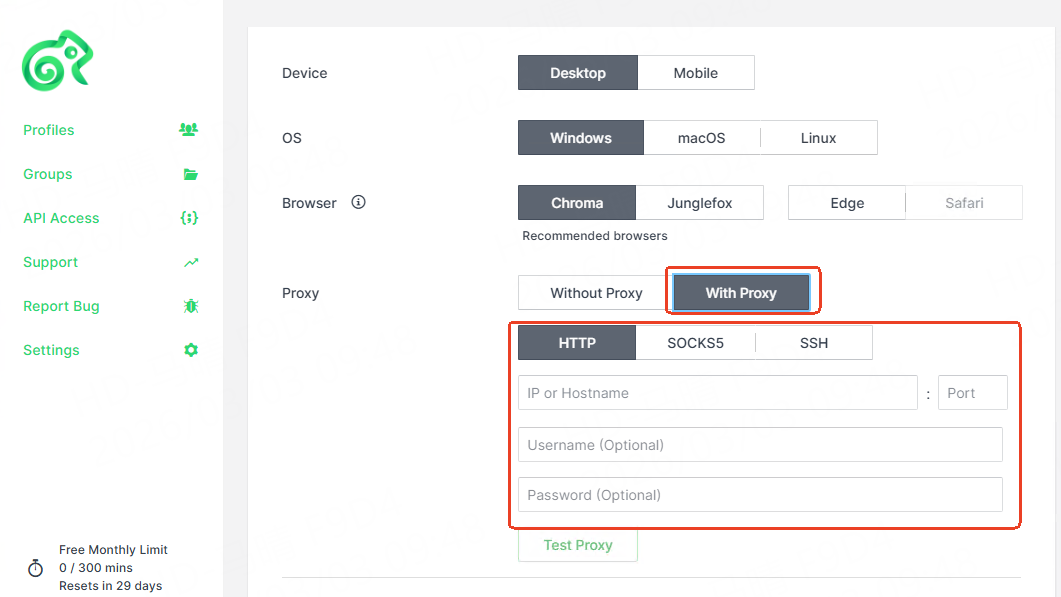Click the Settings gear icon
This screenshot has width=1061, height=597.
(191, 350)
